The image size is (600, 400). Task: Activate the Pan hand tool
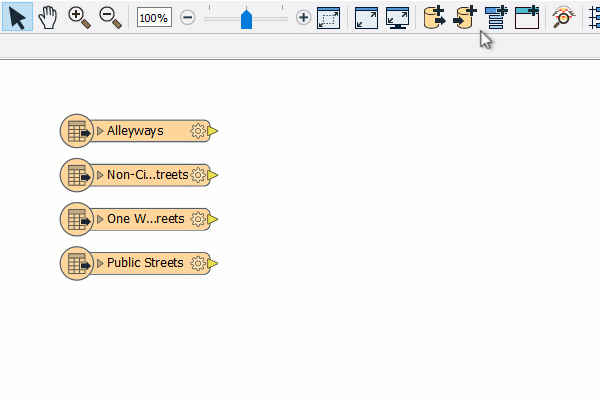(x=48, y=17)
